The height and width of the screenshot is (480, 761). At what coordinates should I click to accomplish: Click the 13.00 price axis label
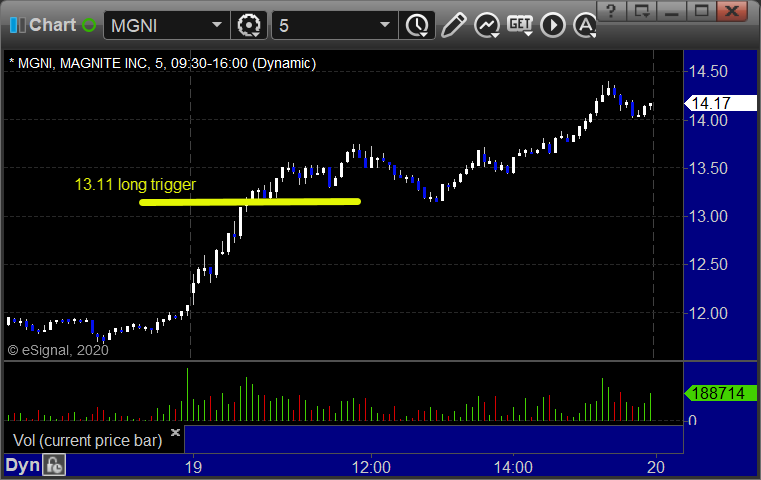708,216
